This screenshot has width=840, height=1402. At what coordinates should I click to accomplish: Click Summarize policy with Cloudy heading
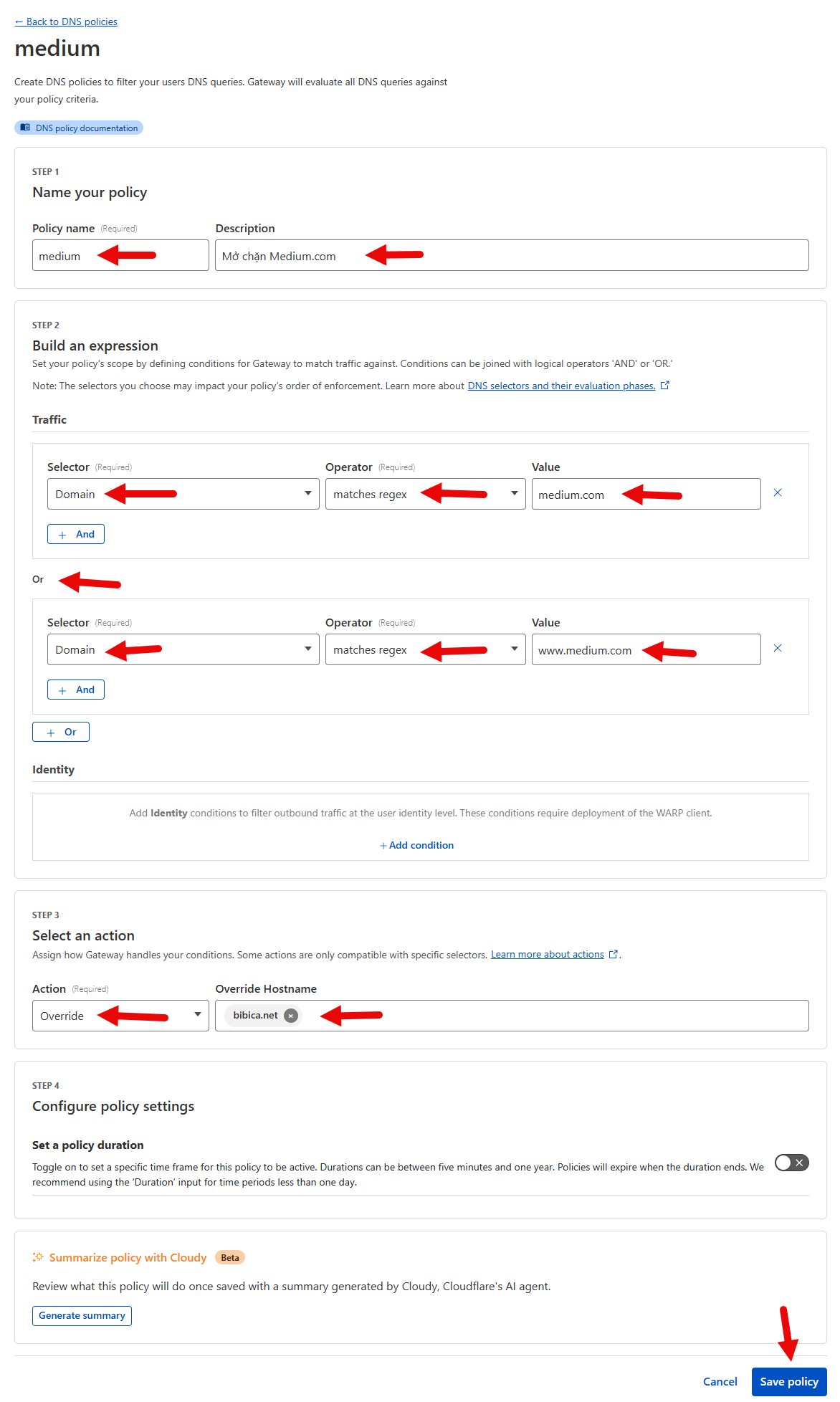(128, 1257)
